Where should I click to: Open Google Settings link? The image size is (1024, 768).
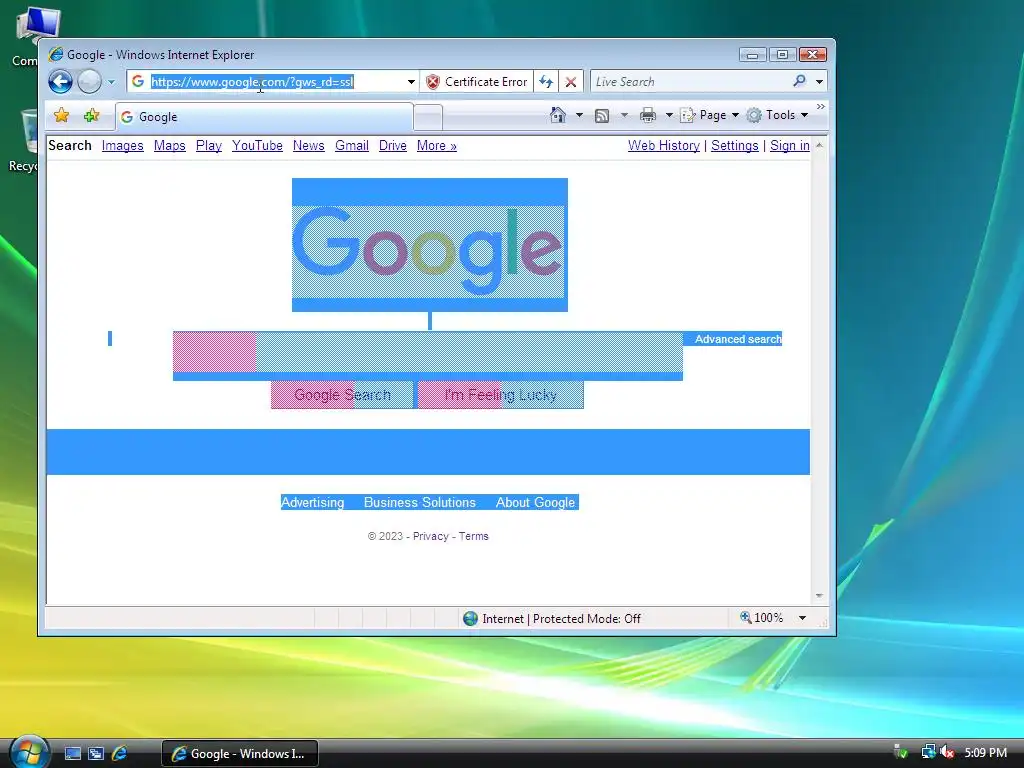(x=735, y=146)
